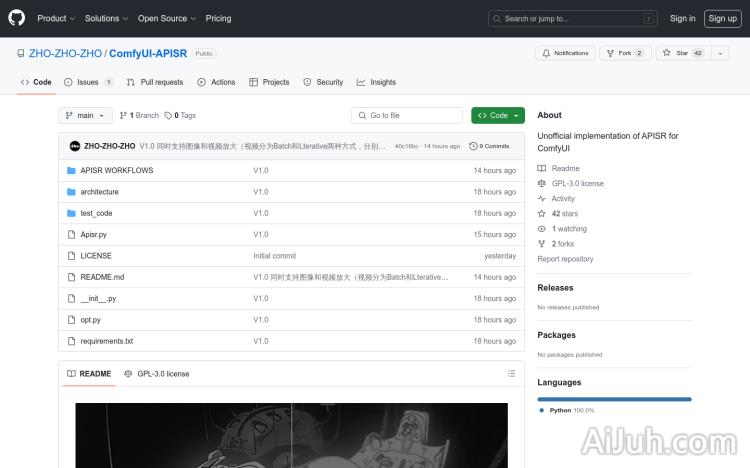Click the Apisr.py file icon

(71, 234)
